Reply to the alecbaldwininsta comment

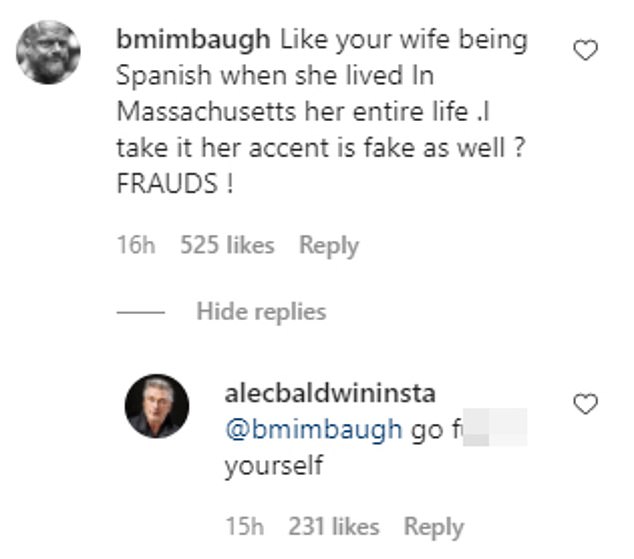click(434, 526)
